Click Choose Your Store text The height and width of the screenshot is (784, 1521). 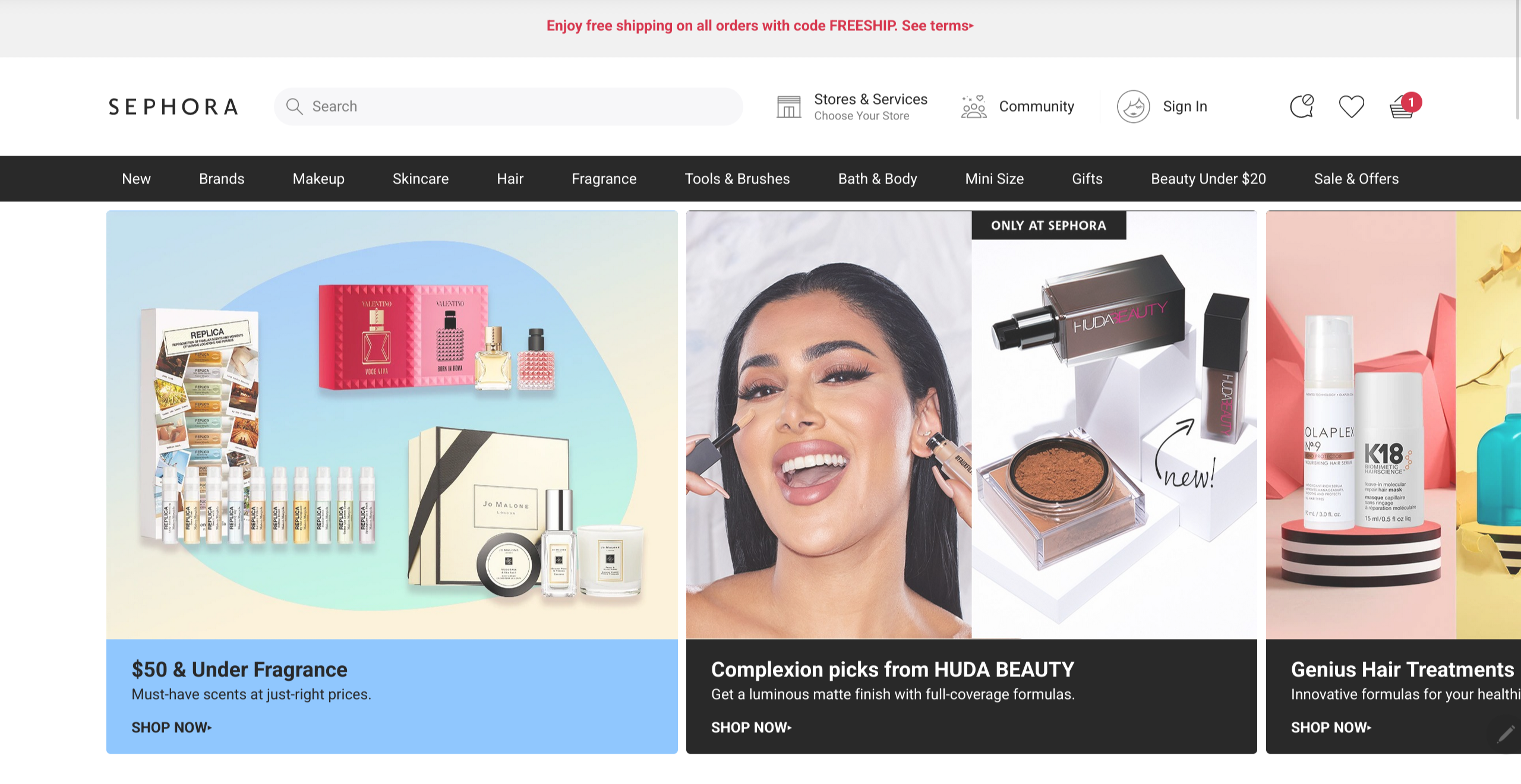tap(862, 116)
